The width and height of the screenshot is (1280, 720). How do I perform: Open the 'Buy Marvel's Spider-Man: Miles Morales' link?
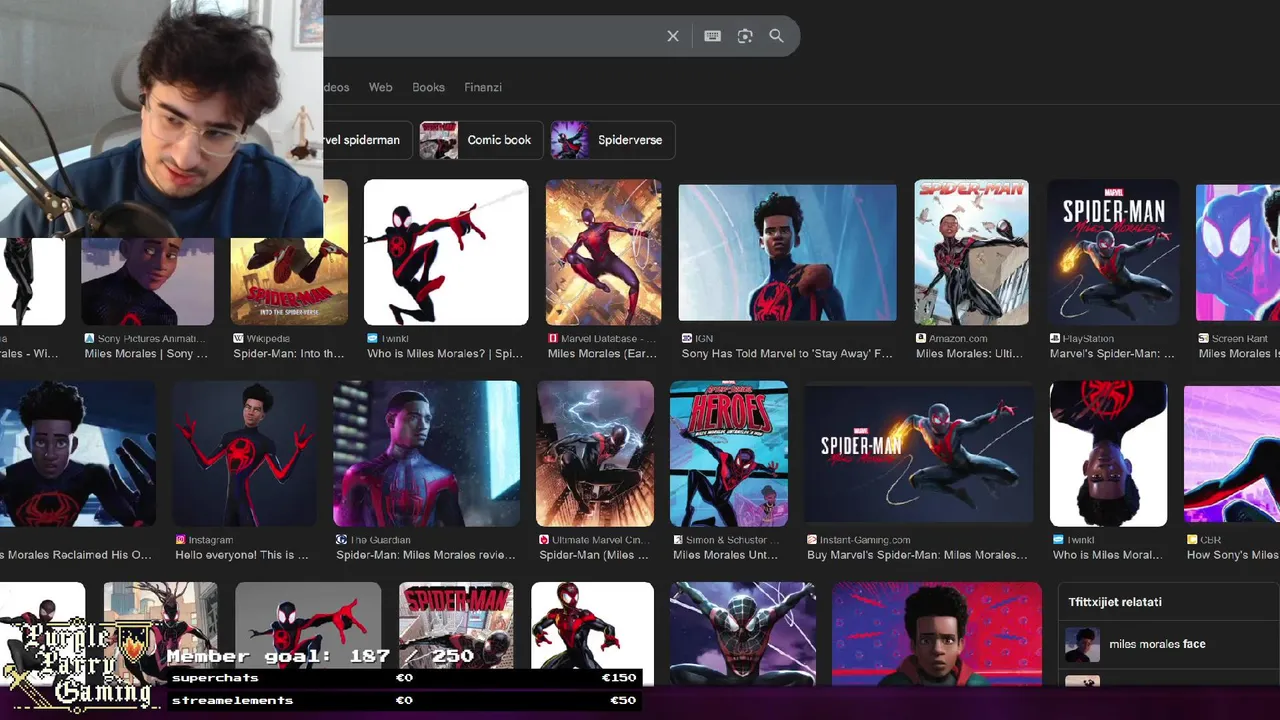pos(917,555)
